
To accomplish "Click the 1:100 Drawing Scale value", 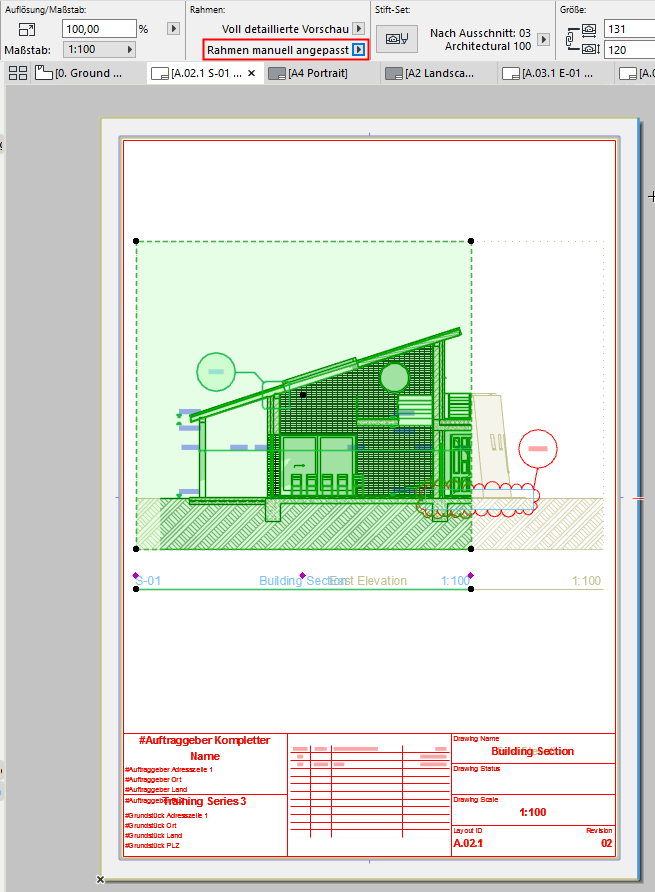I will [x=533, y=812].
